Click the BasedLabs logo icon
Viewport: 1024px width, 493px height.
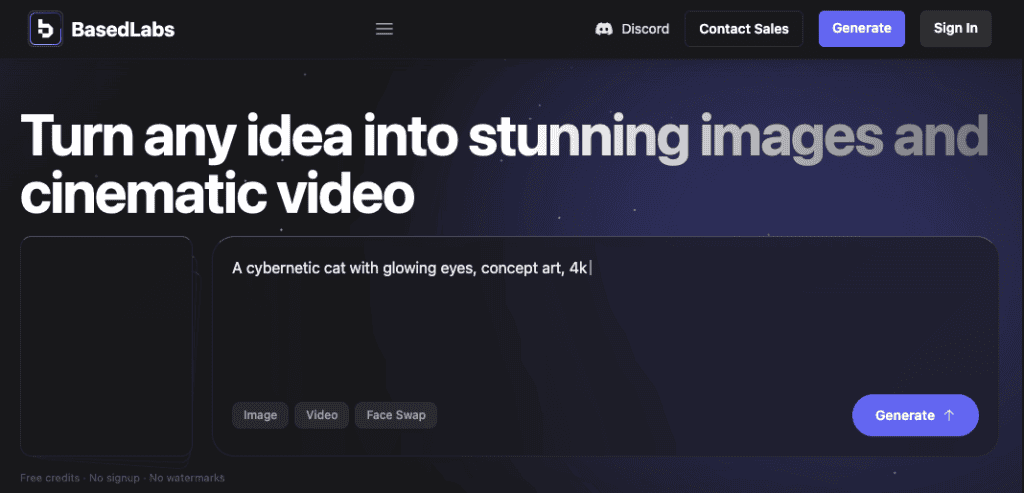coord(45,29)
